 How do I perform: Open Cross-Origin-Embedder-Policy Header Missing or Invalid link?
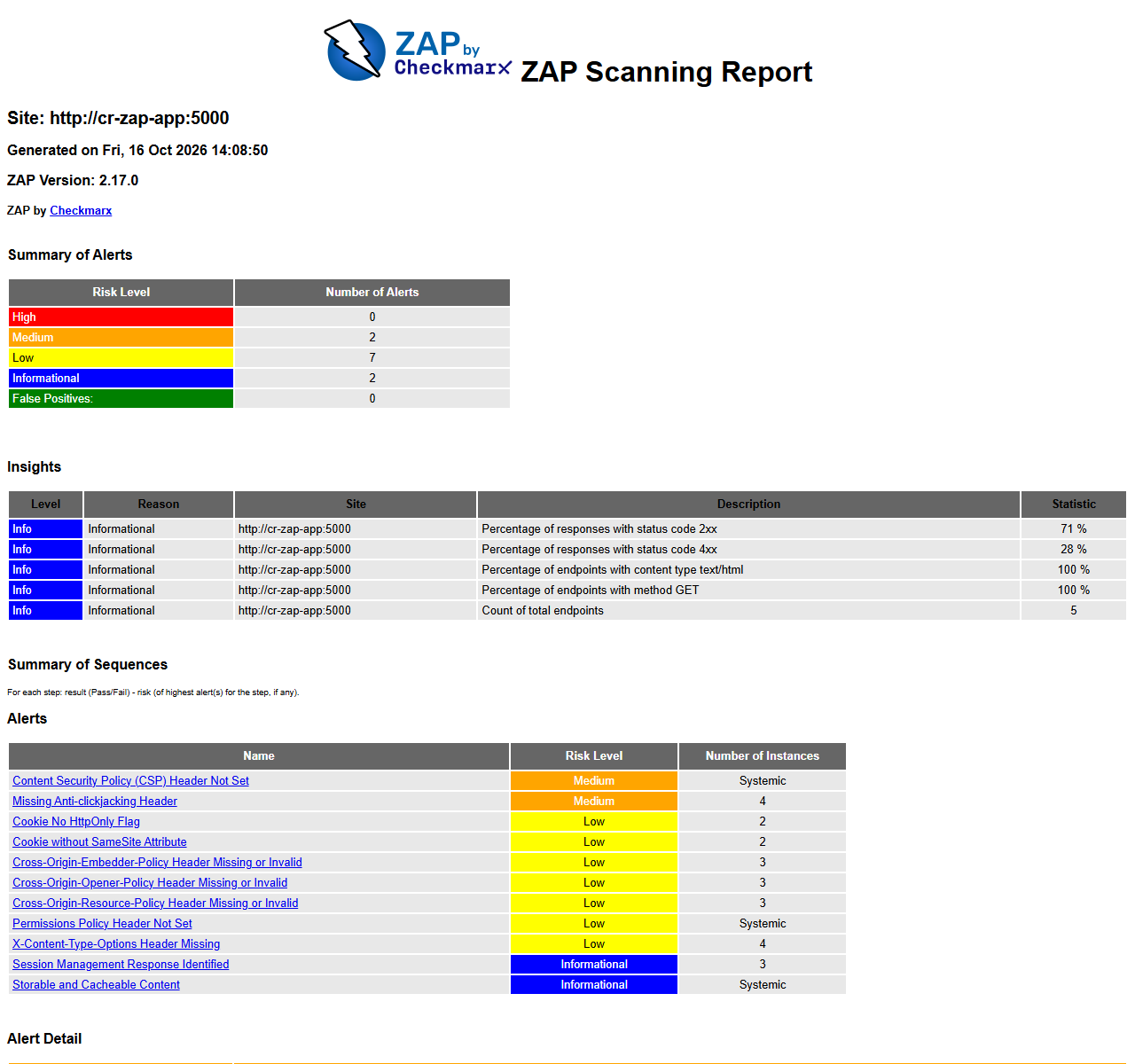click(157, 862)
